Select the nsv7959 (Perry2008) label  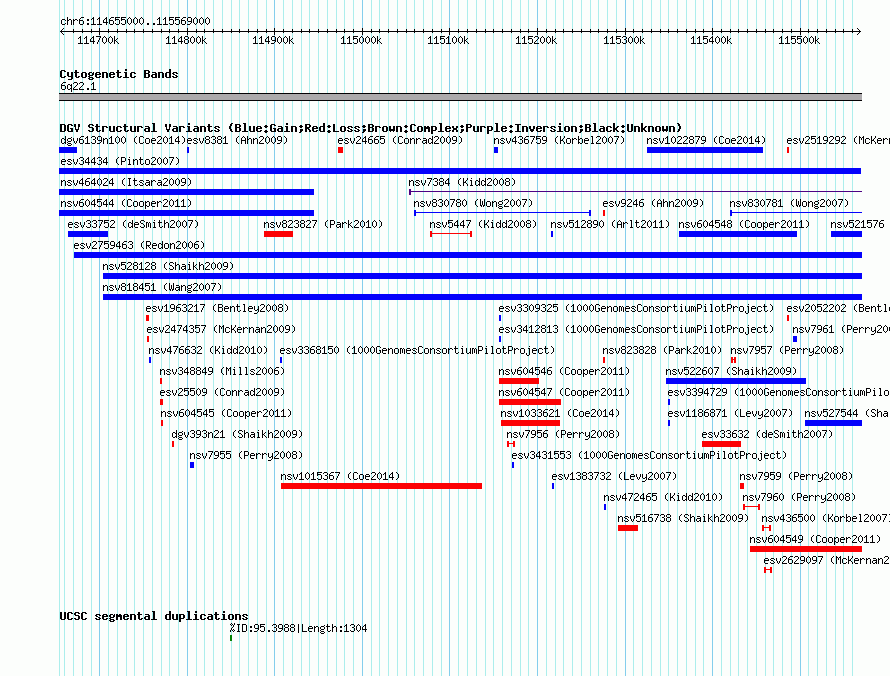coord(796,476)
